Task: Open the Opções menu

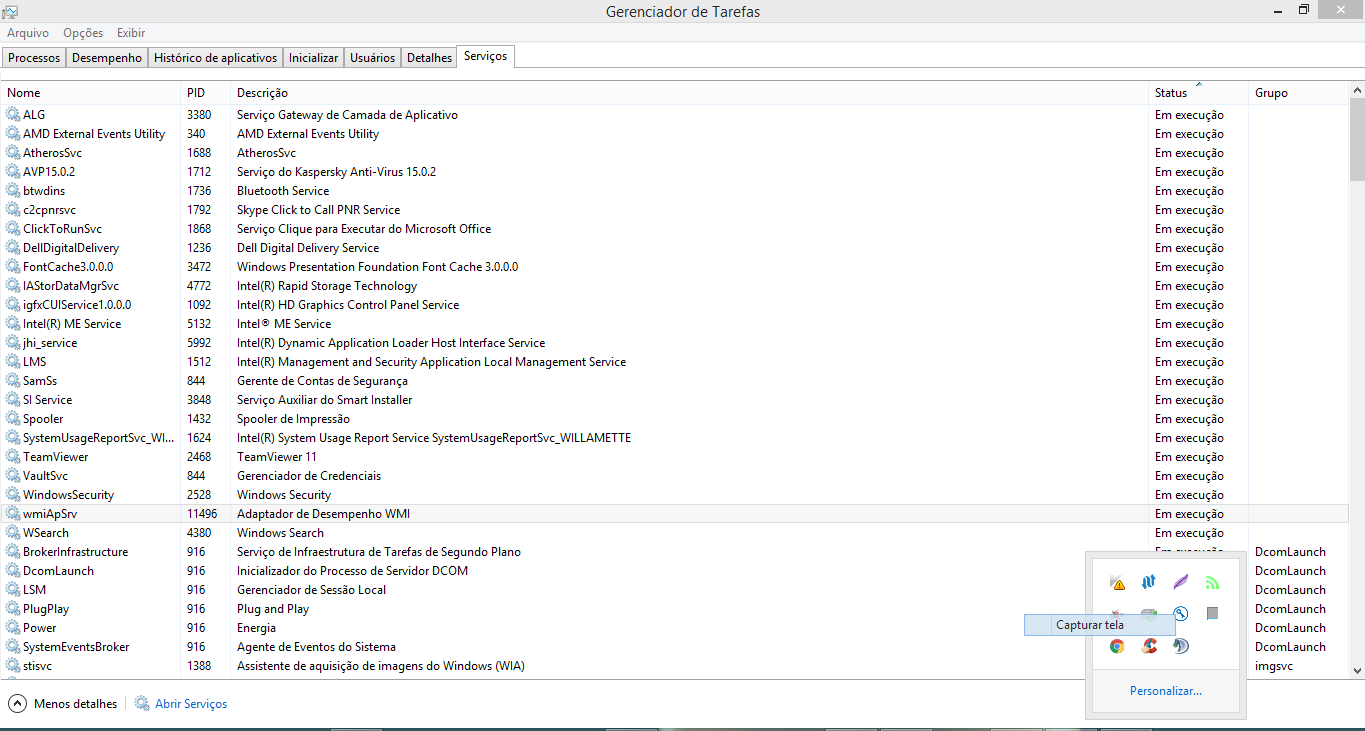Action: (83, 33)
